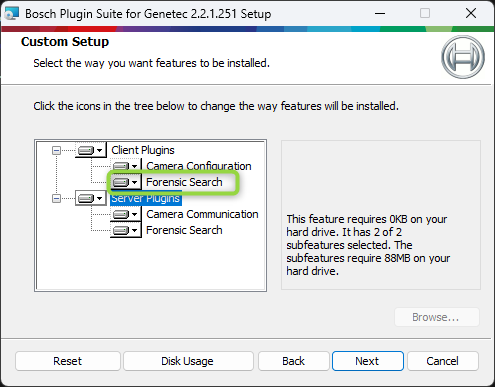The image size is (495, 387).
Task: Minimize the setup window
Action: [380, 14]
